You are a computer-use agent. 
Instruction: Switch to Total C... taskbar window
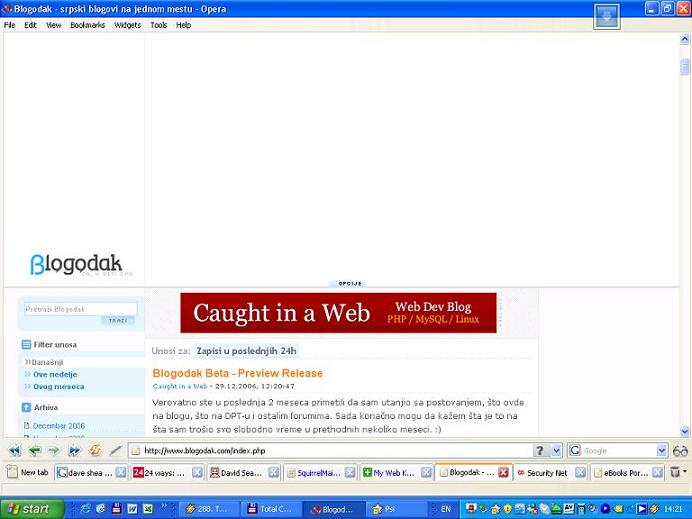(270, 509)
